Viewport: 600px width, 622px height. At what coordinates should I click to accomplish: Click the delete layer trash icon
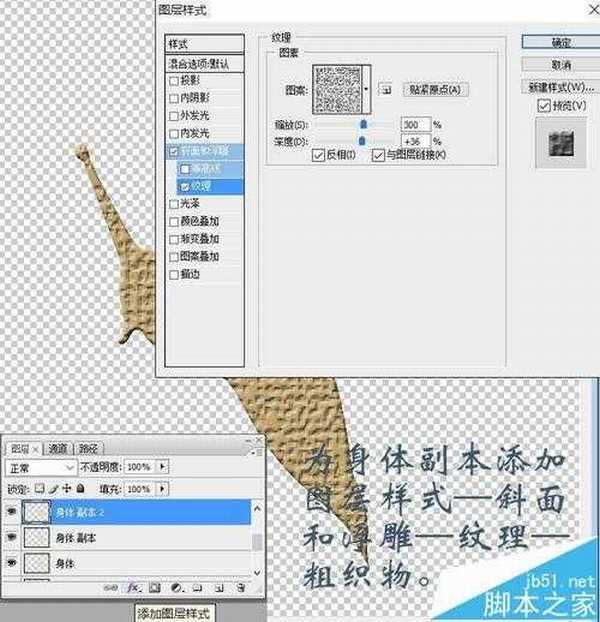pyautogui.click(x=241, y=588)
